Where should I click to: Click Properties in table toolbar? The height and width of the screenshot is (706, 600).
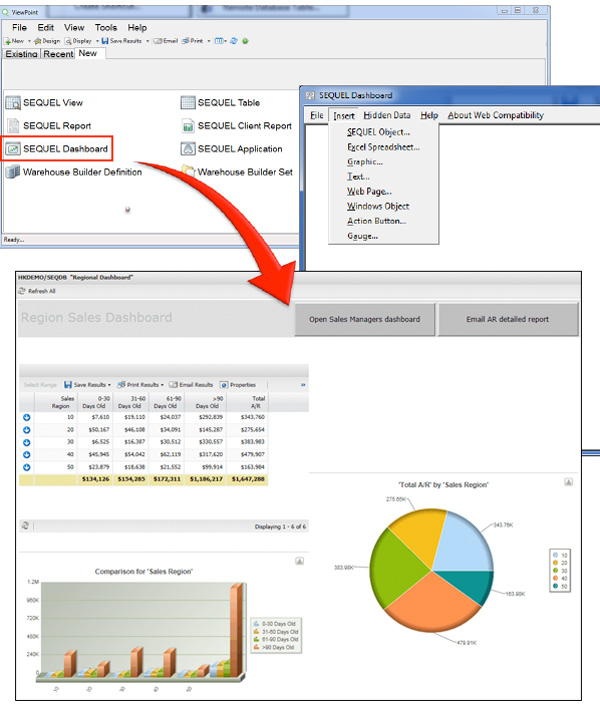pos(238,385)
